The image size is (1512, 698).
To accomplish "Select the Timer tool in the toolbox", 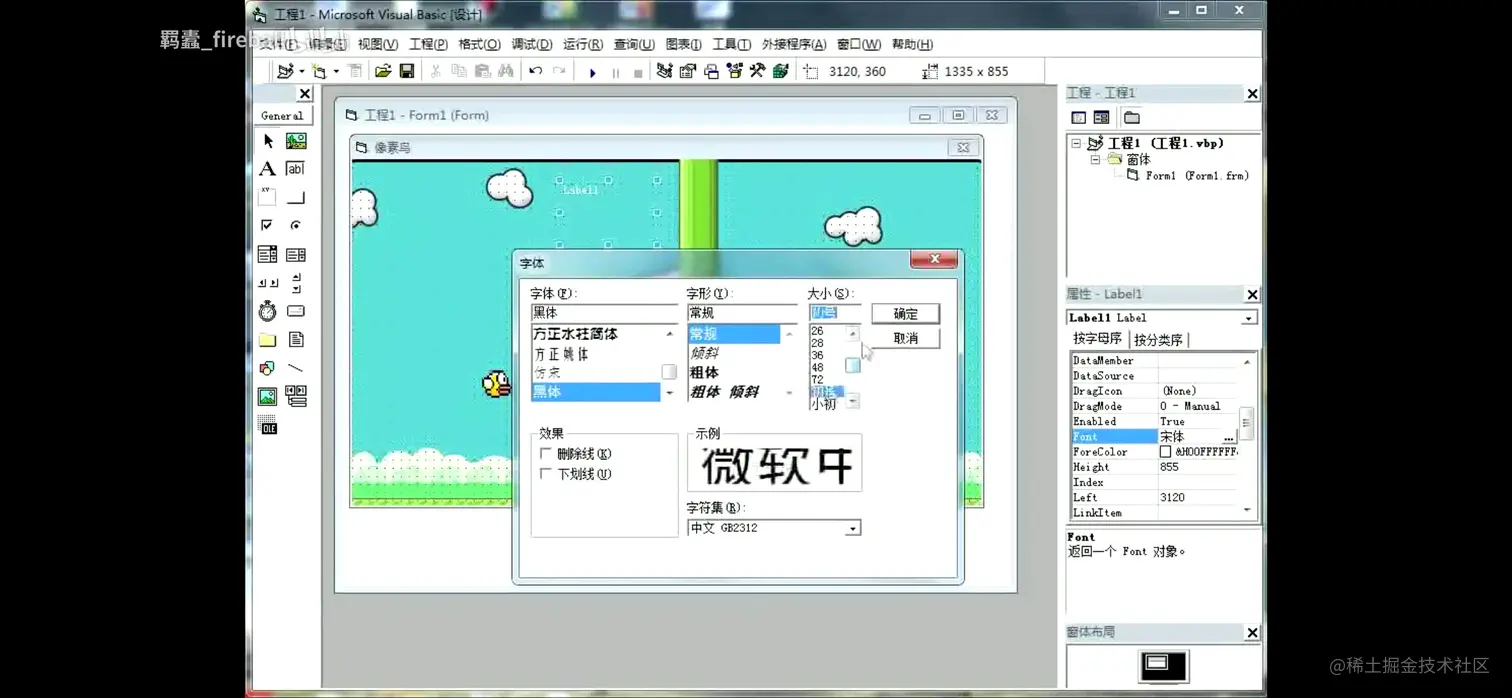I will point(268,311).
